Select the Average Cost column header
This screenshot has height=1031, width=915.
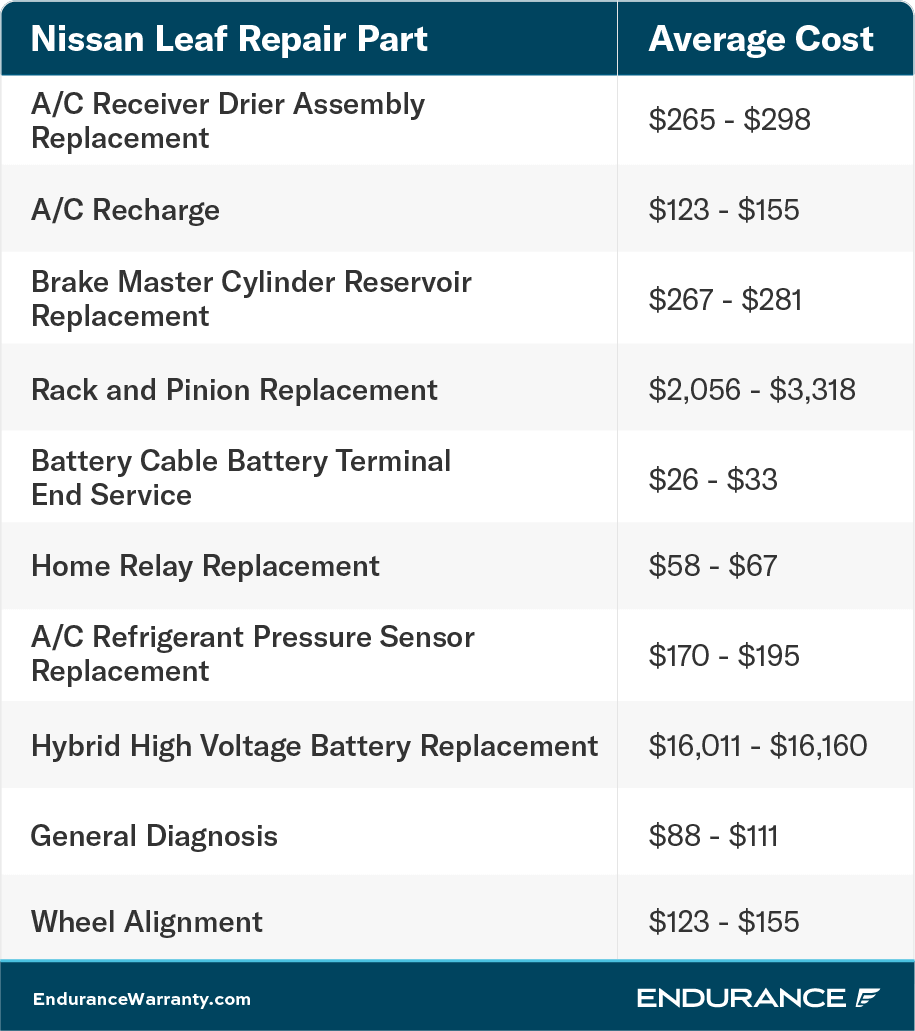[x=761, y=39]
